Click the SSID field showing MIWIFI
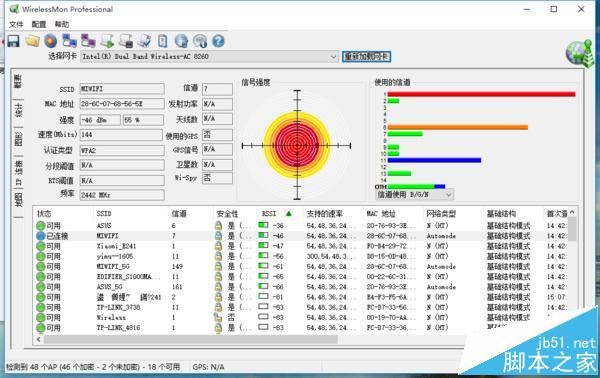600x378 pixels. pyautogui.click(x=122, y=89)
